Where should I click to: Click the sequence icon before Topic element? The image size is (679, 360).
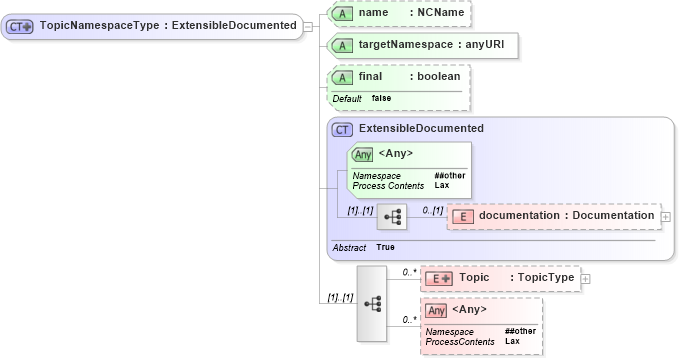pyautogui.click(x=372, y=304)
